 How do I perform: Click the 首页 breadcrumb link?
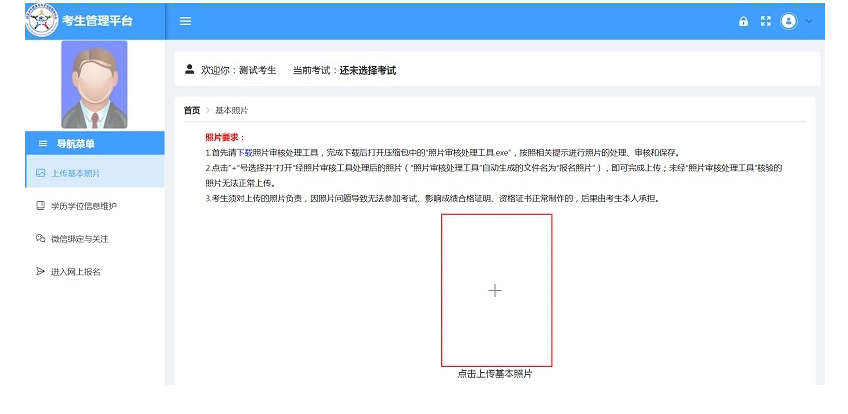click(191, 110)
